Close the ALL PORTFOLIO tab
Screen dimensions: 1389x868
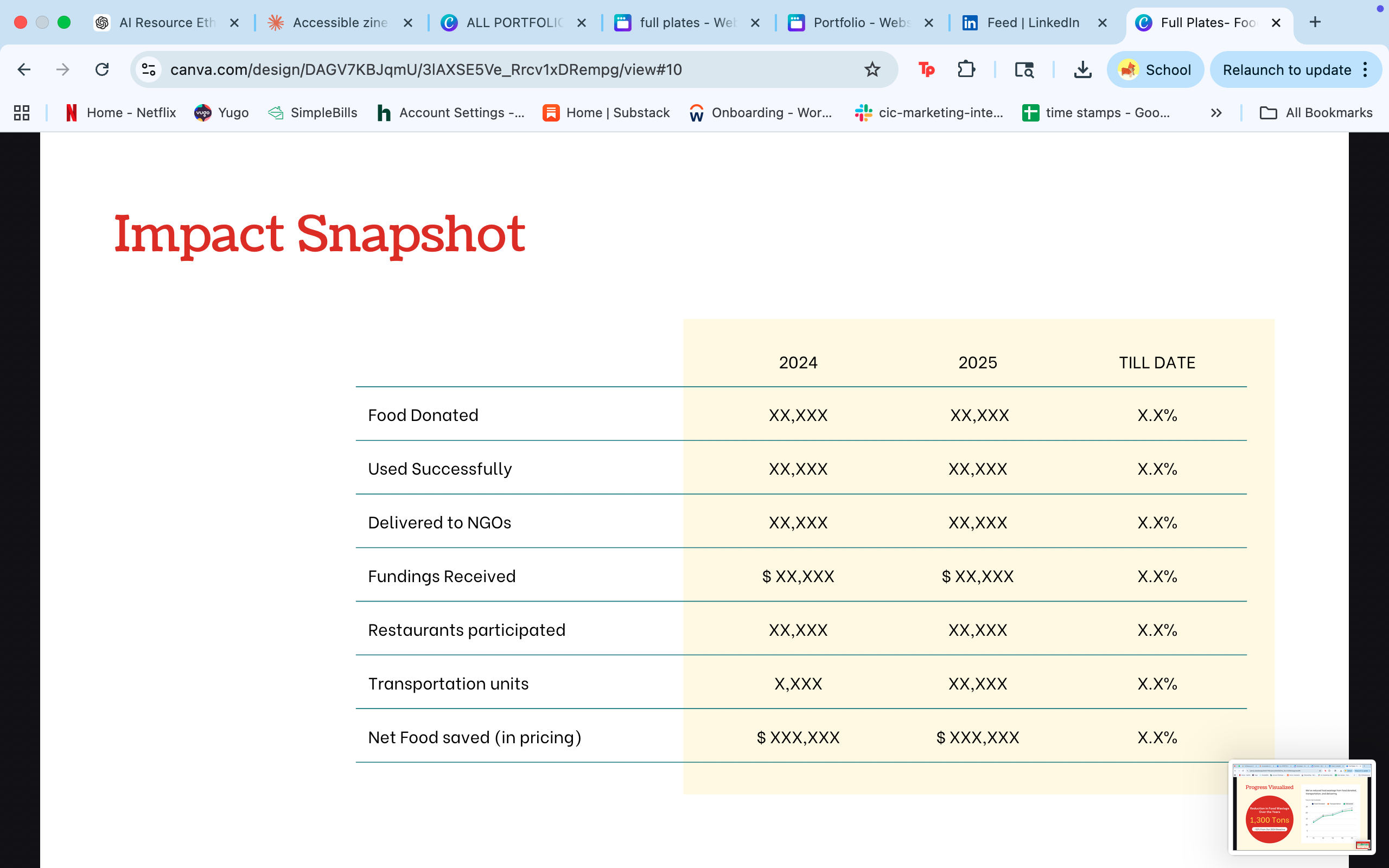click(x=582, y=23)
